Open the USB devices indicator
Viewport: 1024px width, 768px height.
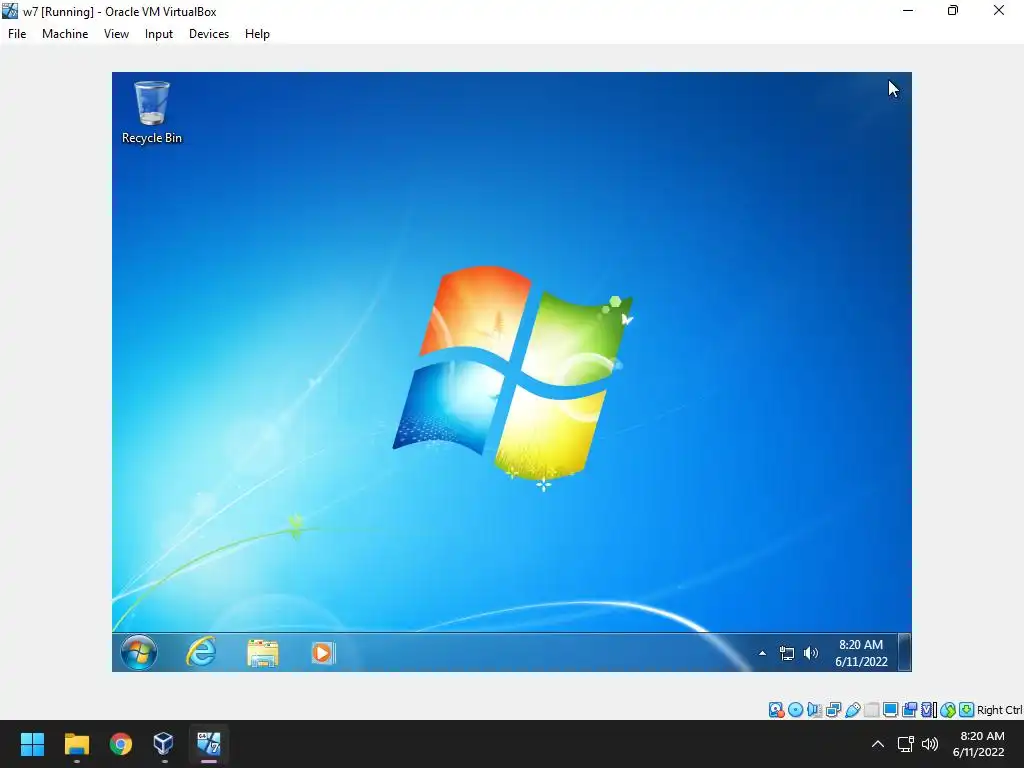pyautogui.click(x=852, y=710)
